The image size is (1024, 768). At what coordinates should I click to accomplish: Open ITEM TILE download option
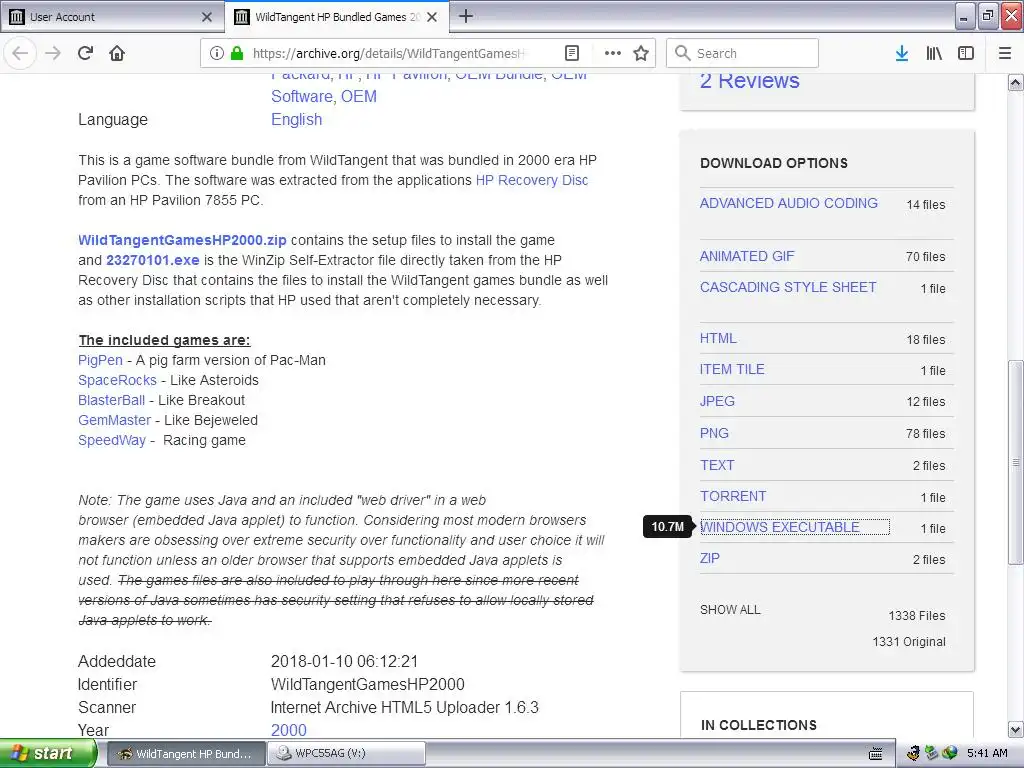(x=731, y=369)
